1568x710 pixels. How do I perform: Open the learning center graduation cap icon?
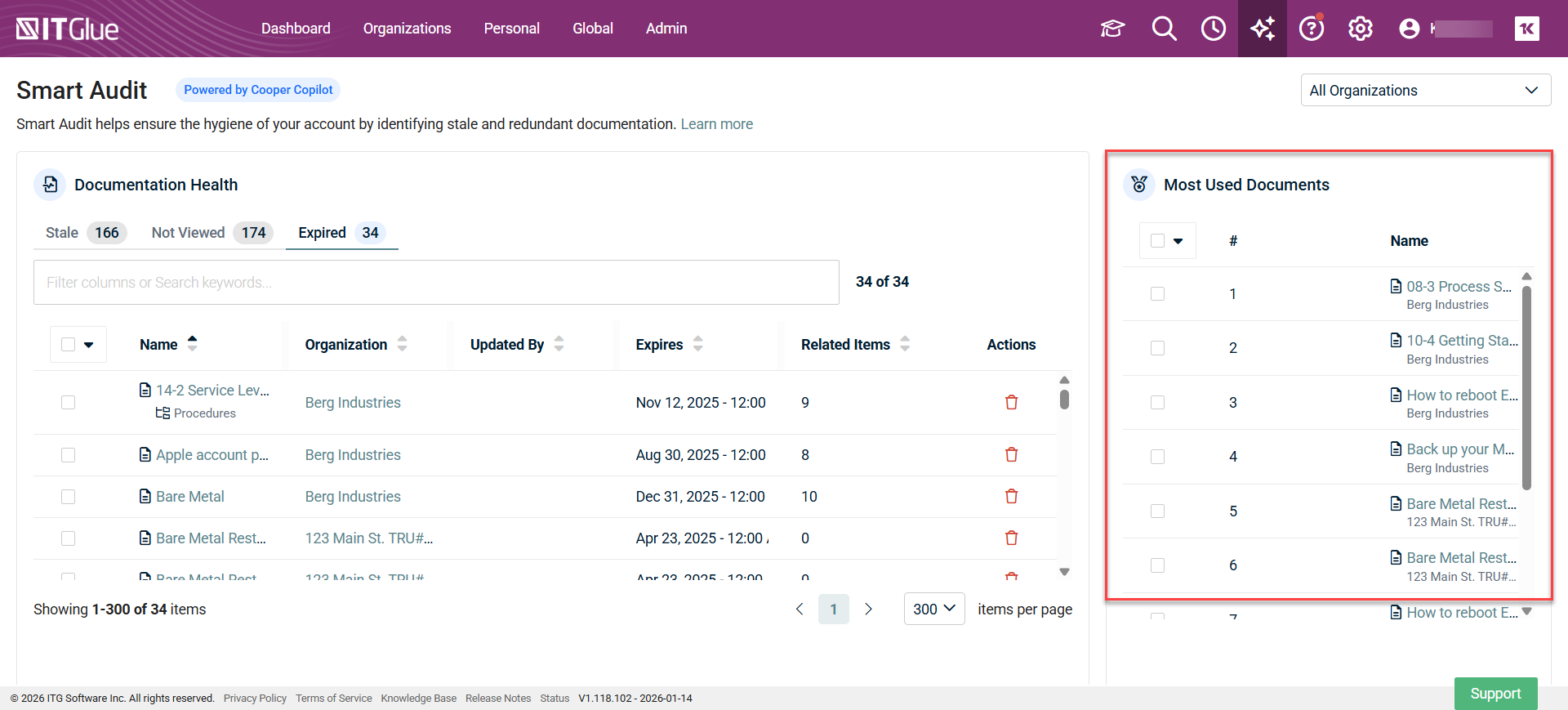click(x=1112, y=29)
